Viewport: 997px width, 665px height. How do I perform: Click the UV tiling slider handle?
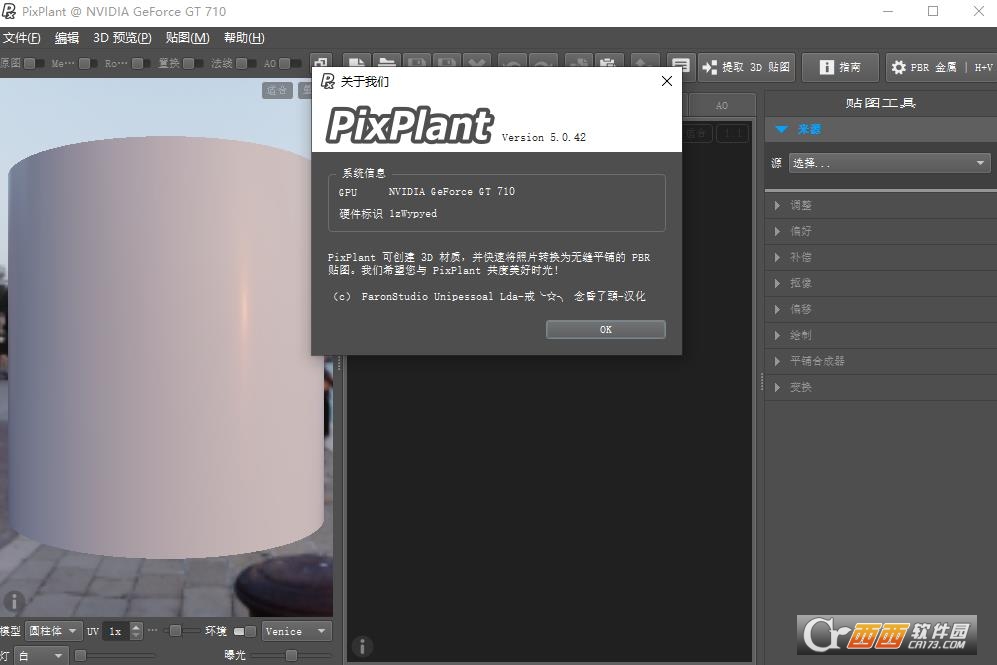(x=175, y=631)
